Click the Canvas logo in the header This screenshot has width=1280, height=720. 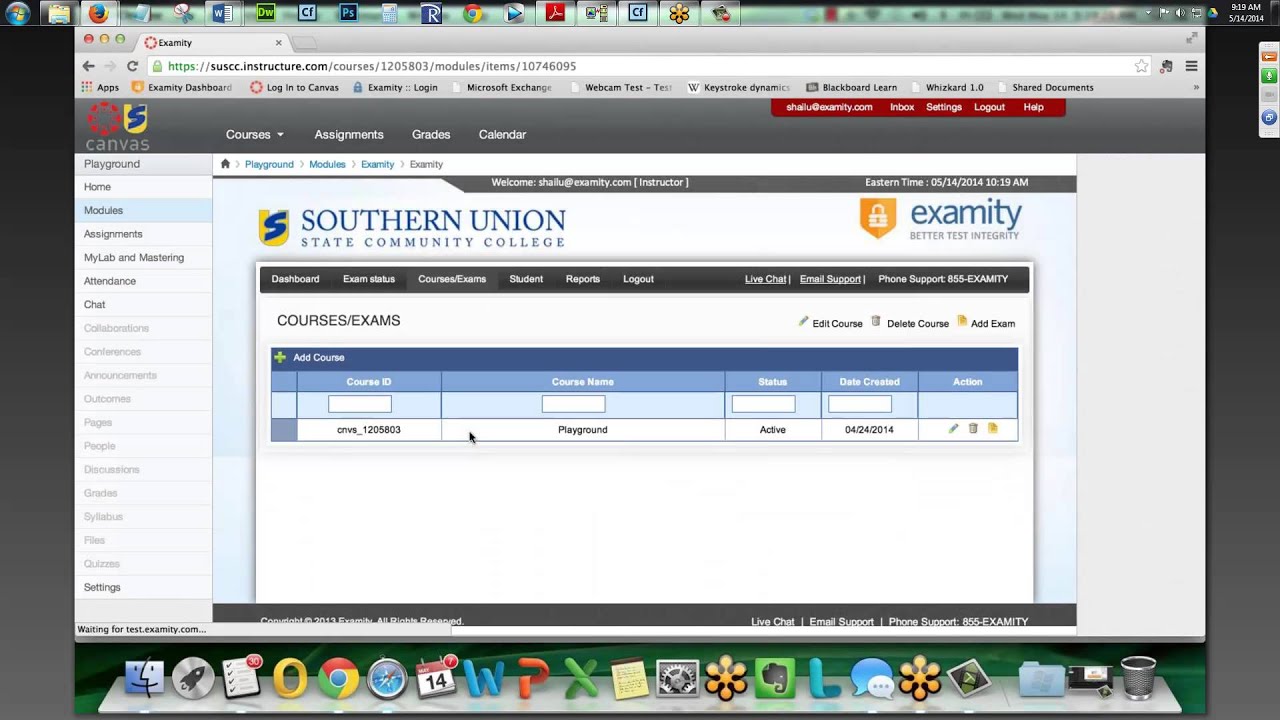tap(118, 127)
